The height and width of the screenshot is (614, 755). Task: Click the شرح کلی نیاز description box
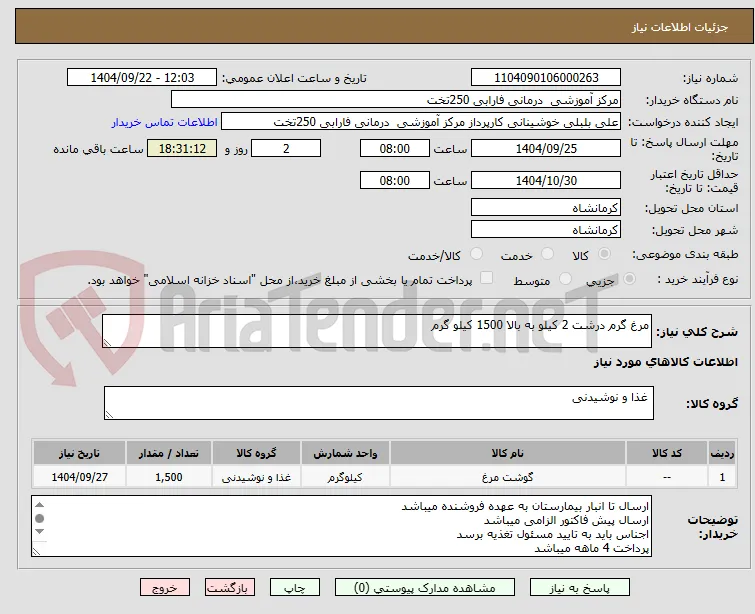[x=377, y=331]
